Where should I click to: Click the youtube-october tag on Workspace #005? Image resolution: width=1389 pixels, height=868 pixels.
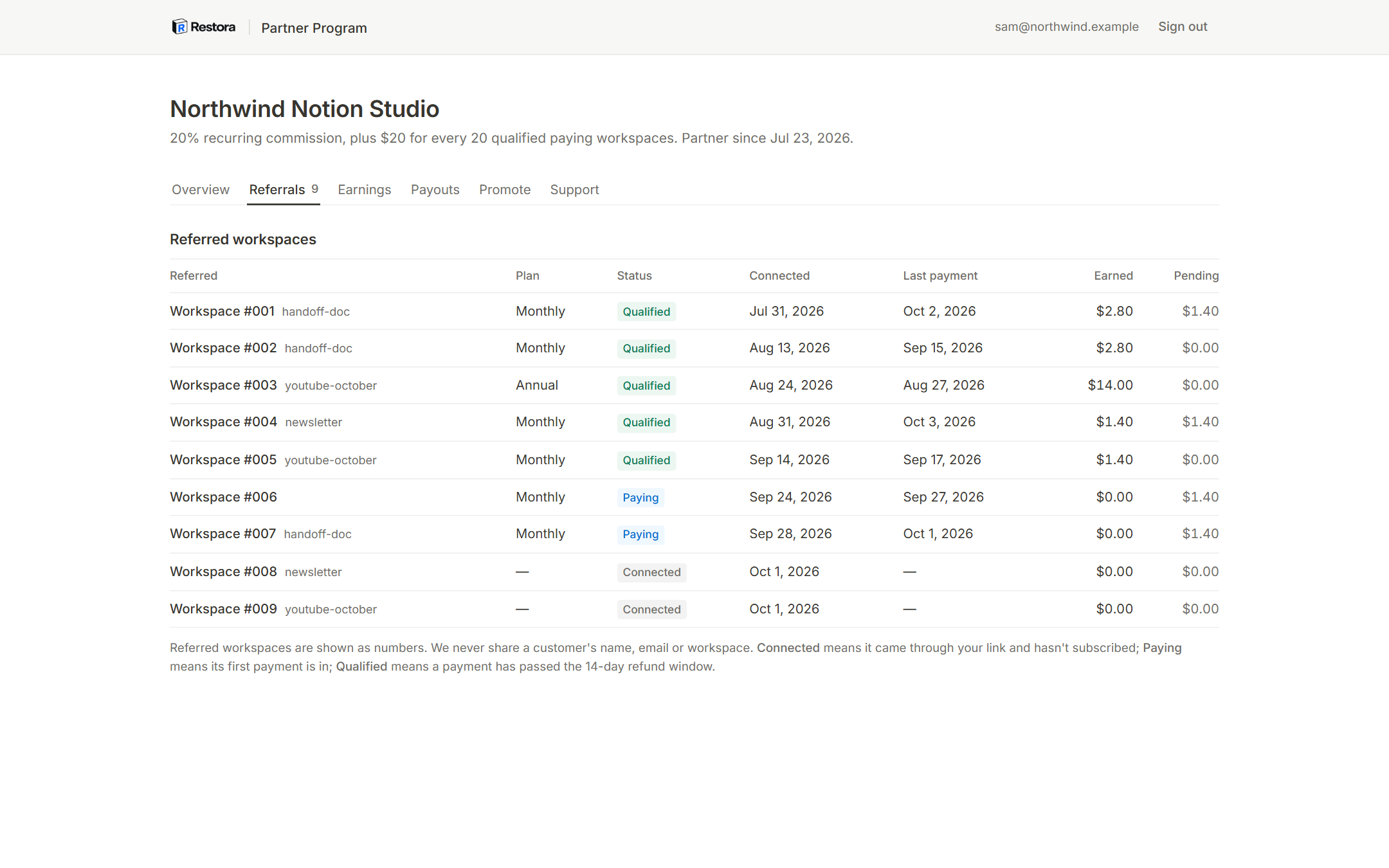point(331,460)
